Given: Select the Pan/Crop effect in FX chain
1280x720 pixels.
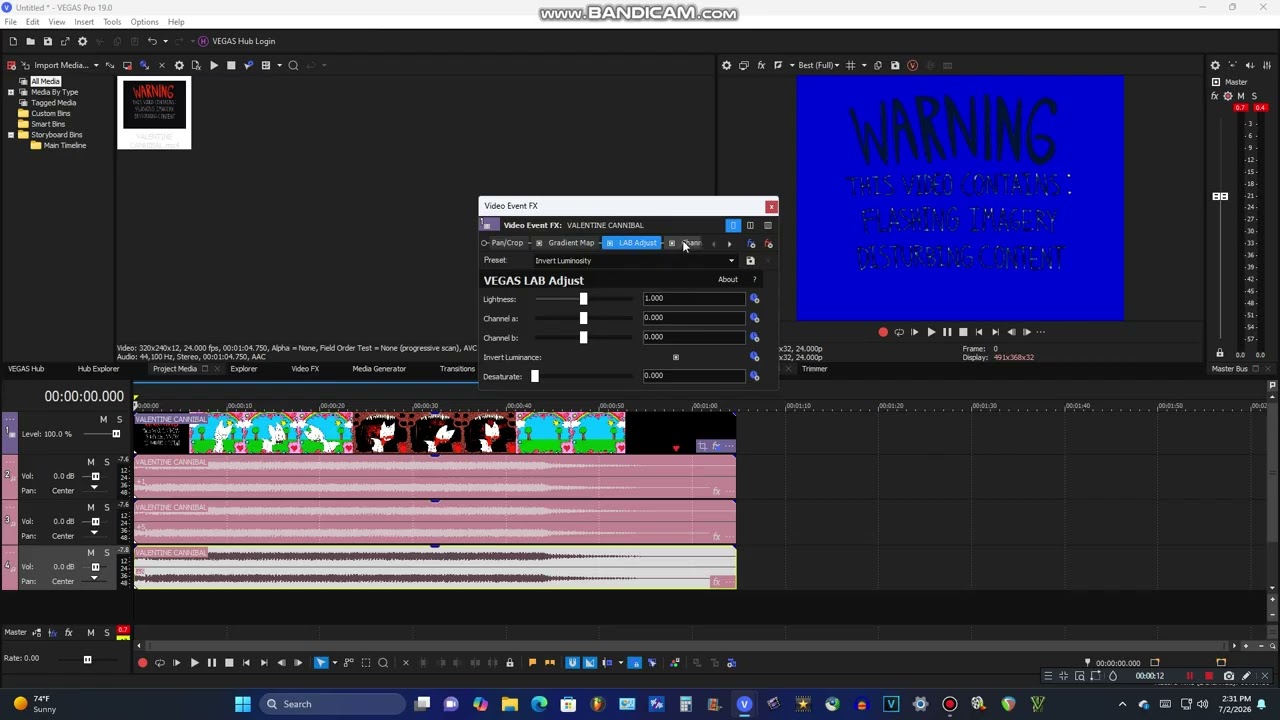Looking at the screenshot, I should tap(507, 243).
